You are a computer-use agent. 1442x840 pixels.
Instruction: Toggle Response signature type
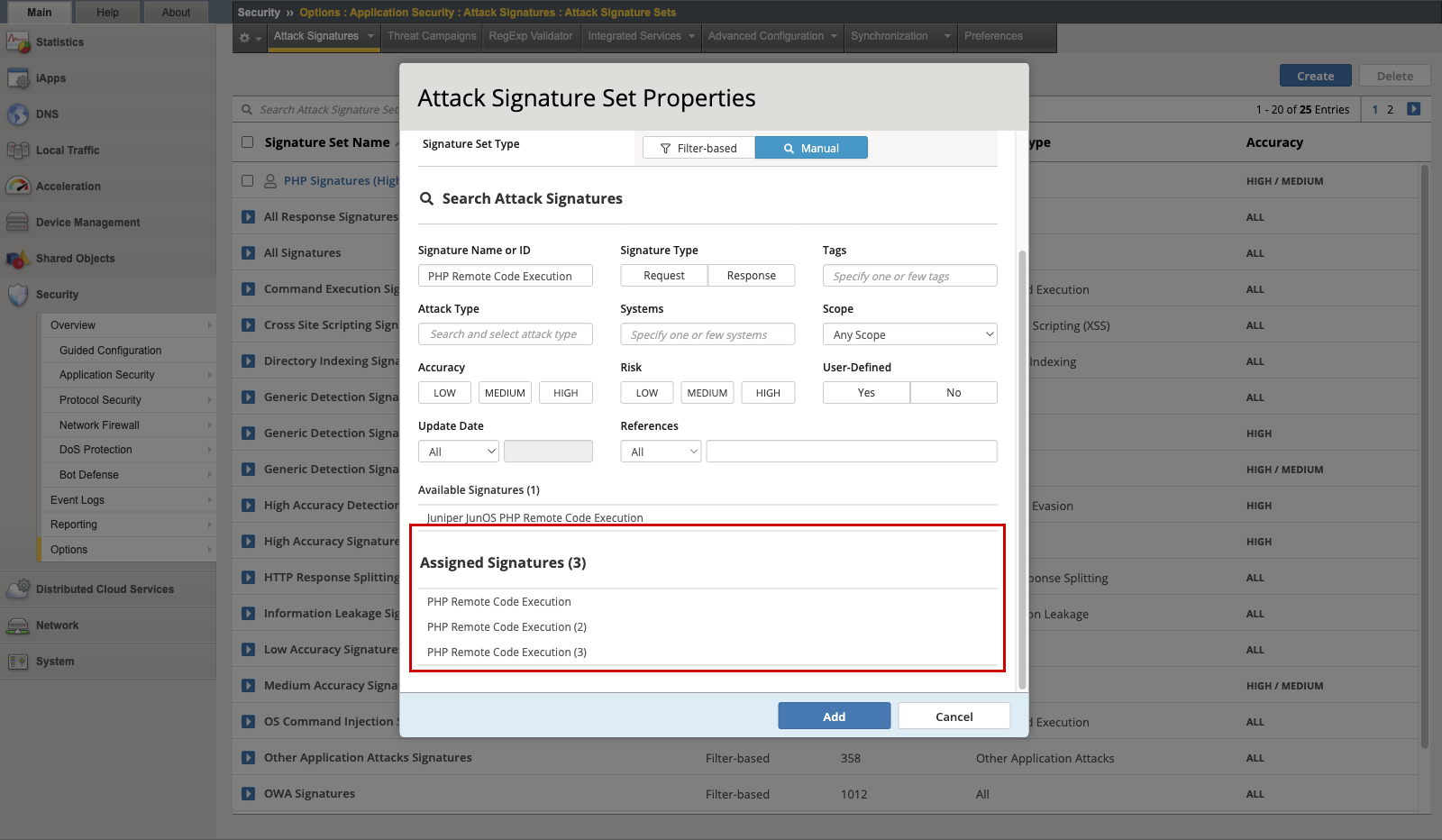pyautogui.click(x=752, y=276)
